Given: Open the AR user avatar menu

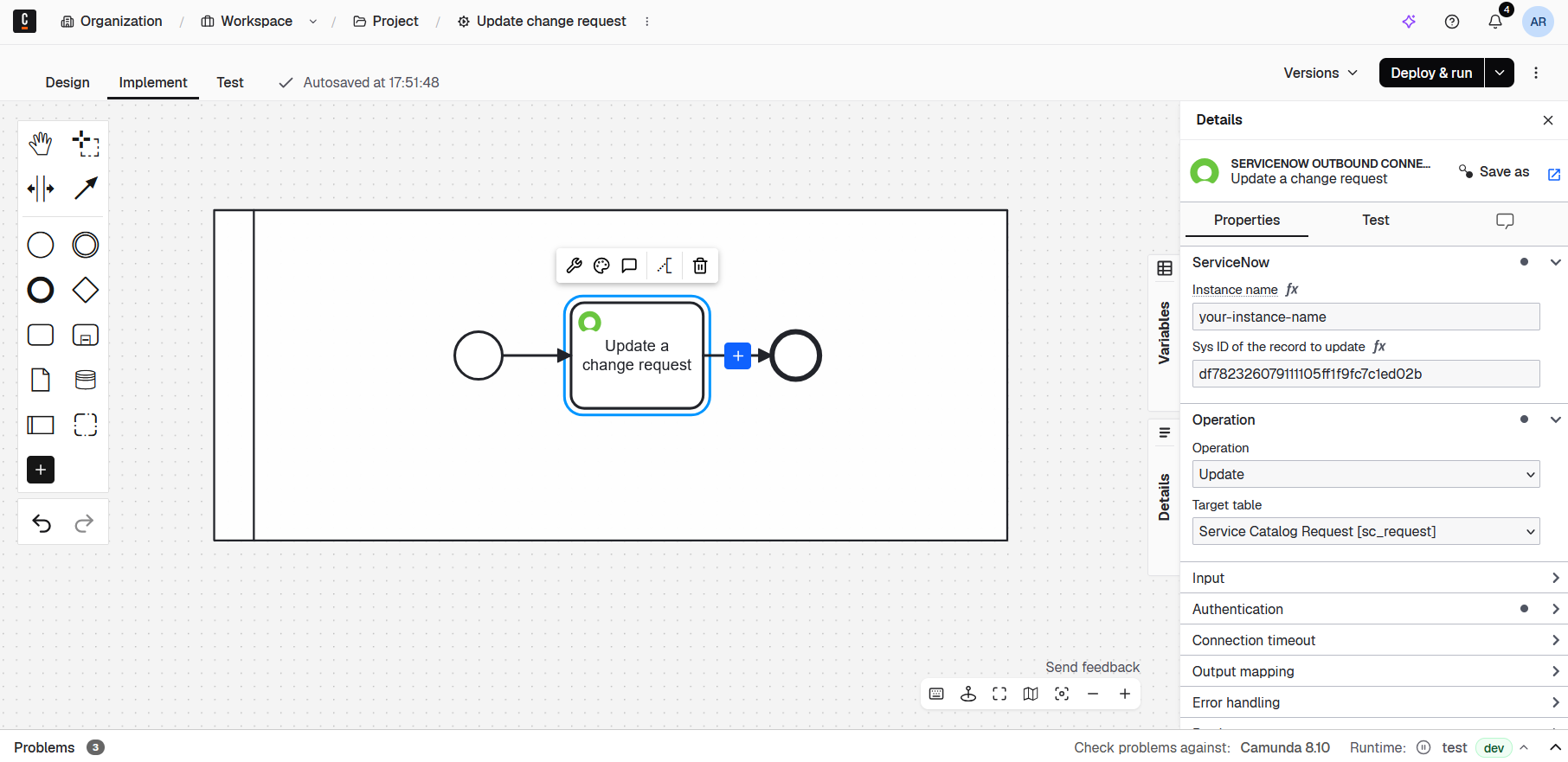Looking at the screenshot, I should coord(1538,22).
